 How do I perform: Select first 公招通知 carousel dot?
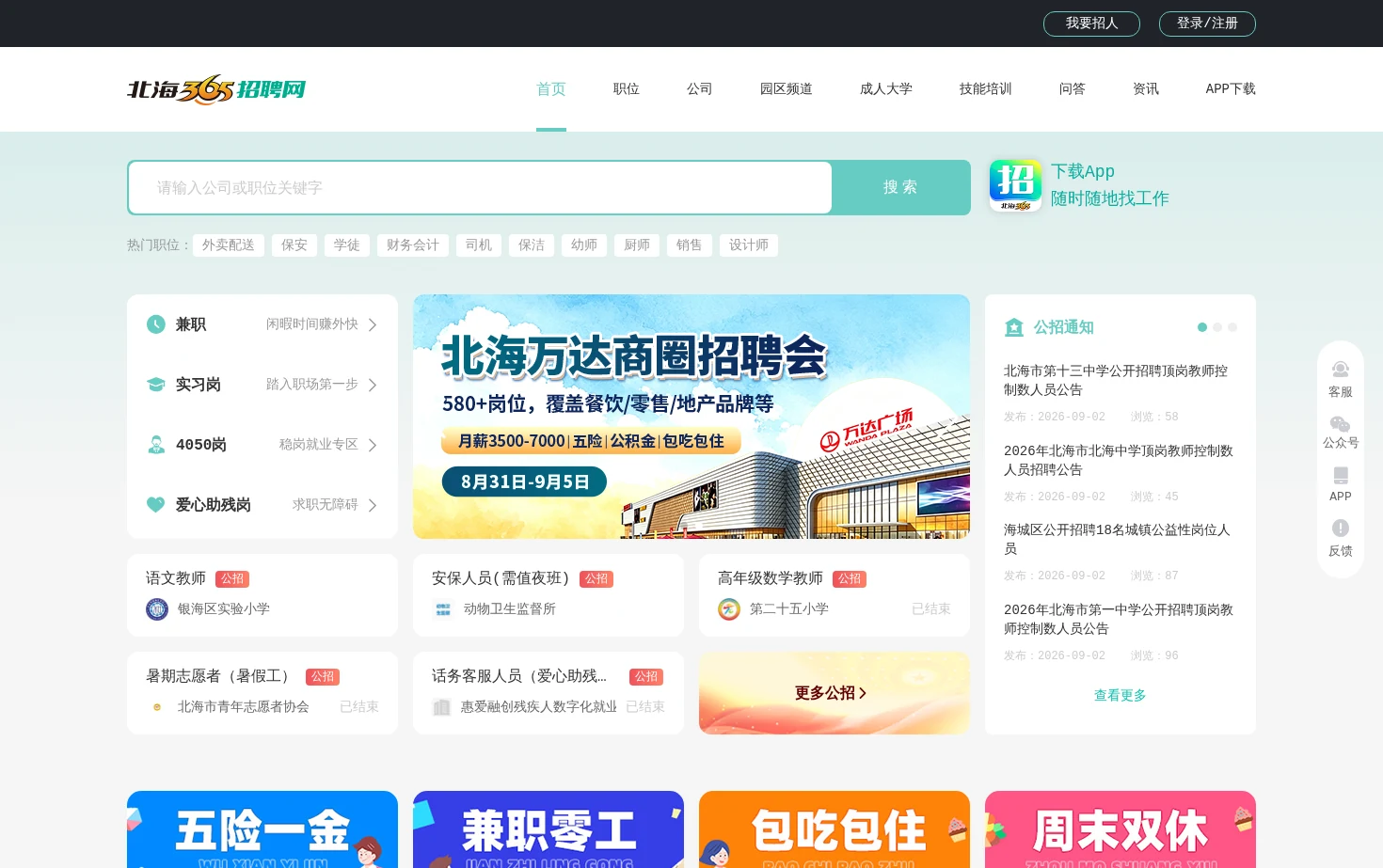coord(1202,327)
